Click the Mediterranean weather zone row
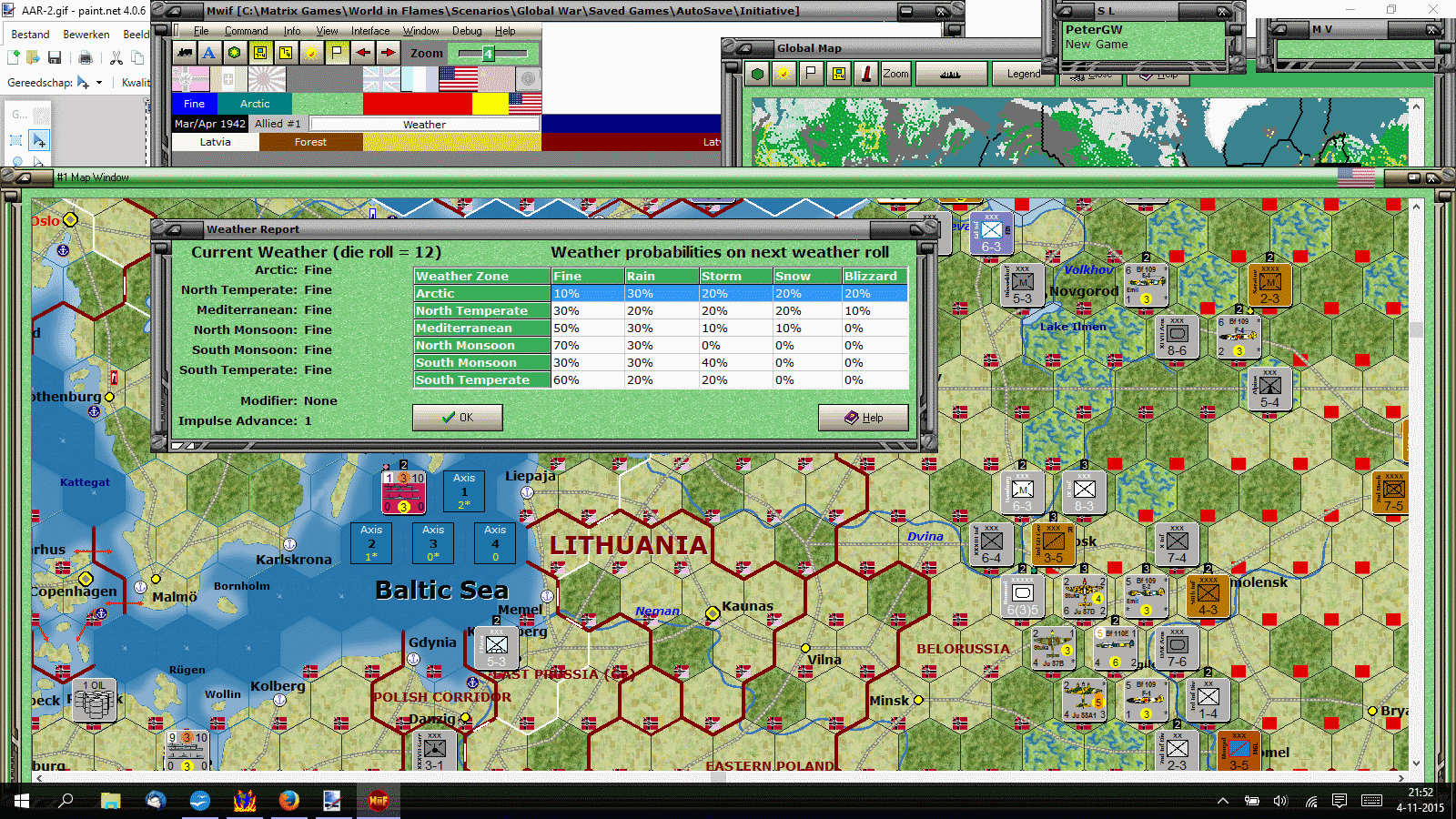Screen dimensions: 1456x819 click(x=661, y=329)
